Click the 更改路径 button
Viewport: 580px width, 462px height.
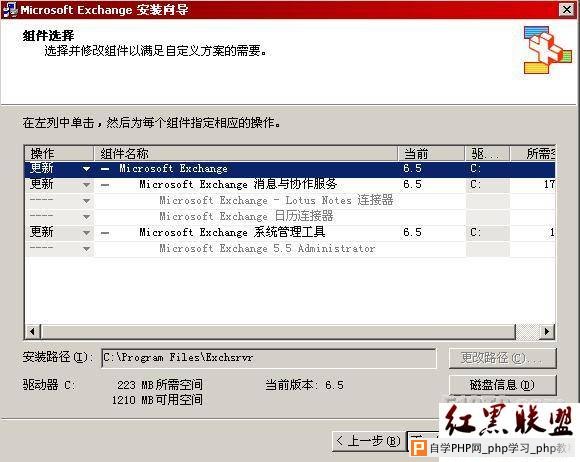[502, 358]
